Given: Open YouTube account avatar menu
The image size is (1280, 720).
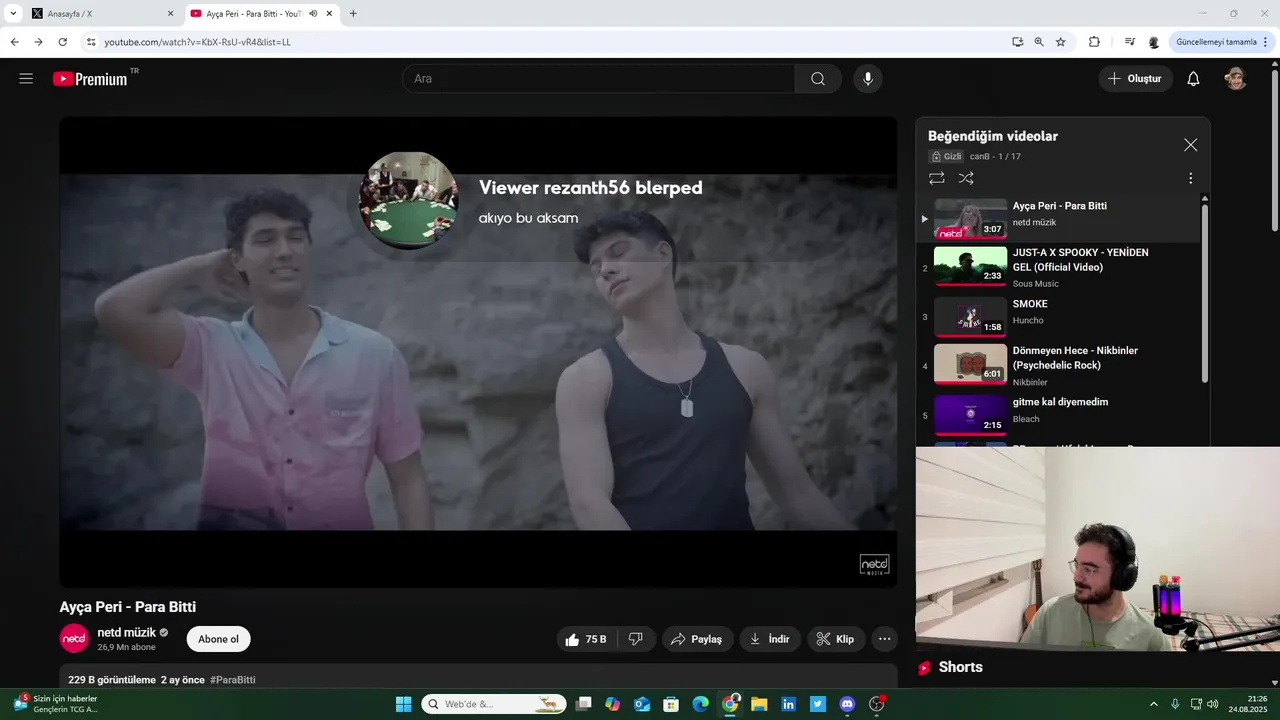Looking at the screenshot, I should (1236, 79).
